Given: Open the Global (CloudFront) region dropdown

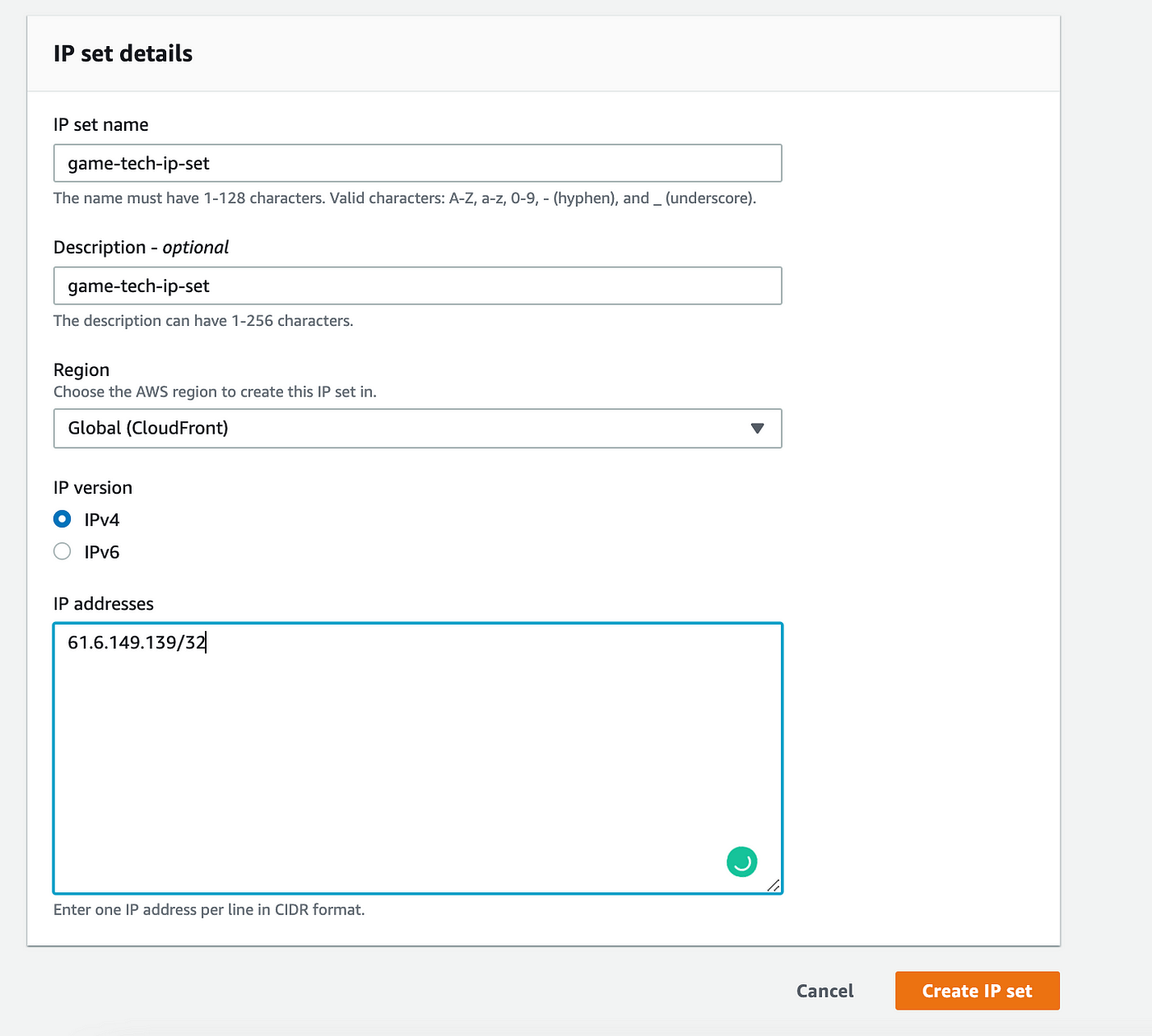Looking at the screenshot, I should (417, 428).
